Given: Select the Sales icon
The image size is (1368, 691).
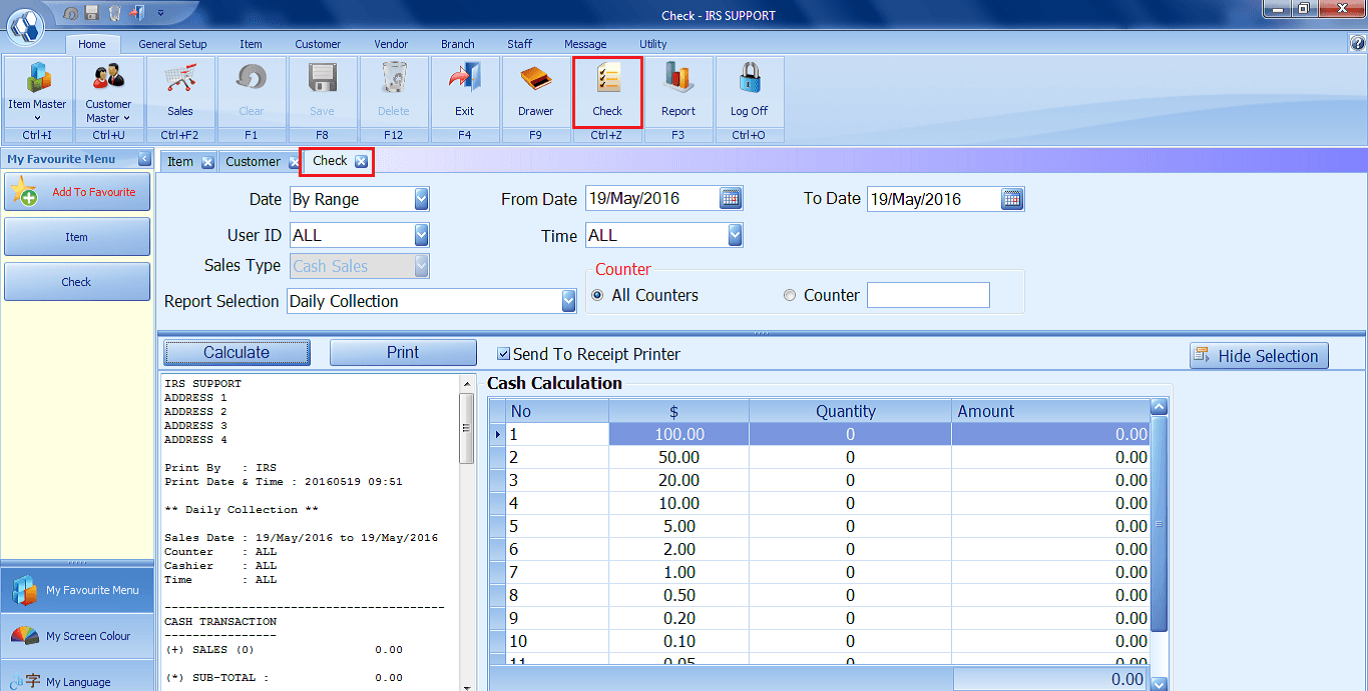Looking at the screenshot, I should (179, 90).
